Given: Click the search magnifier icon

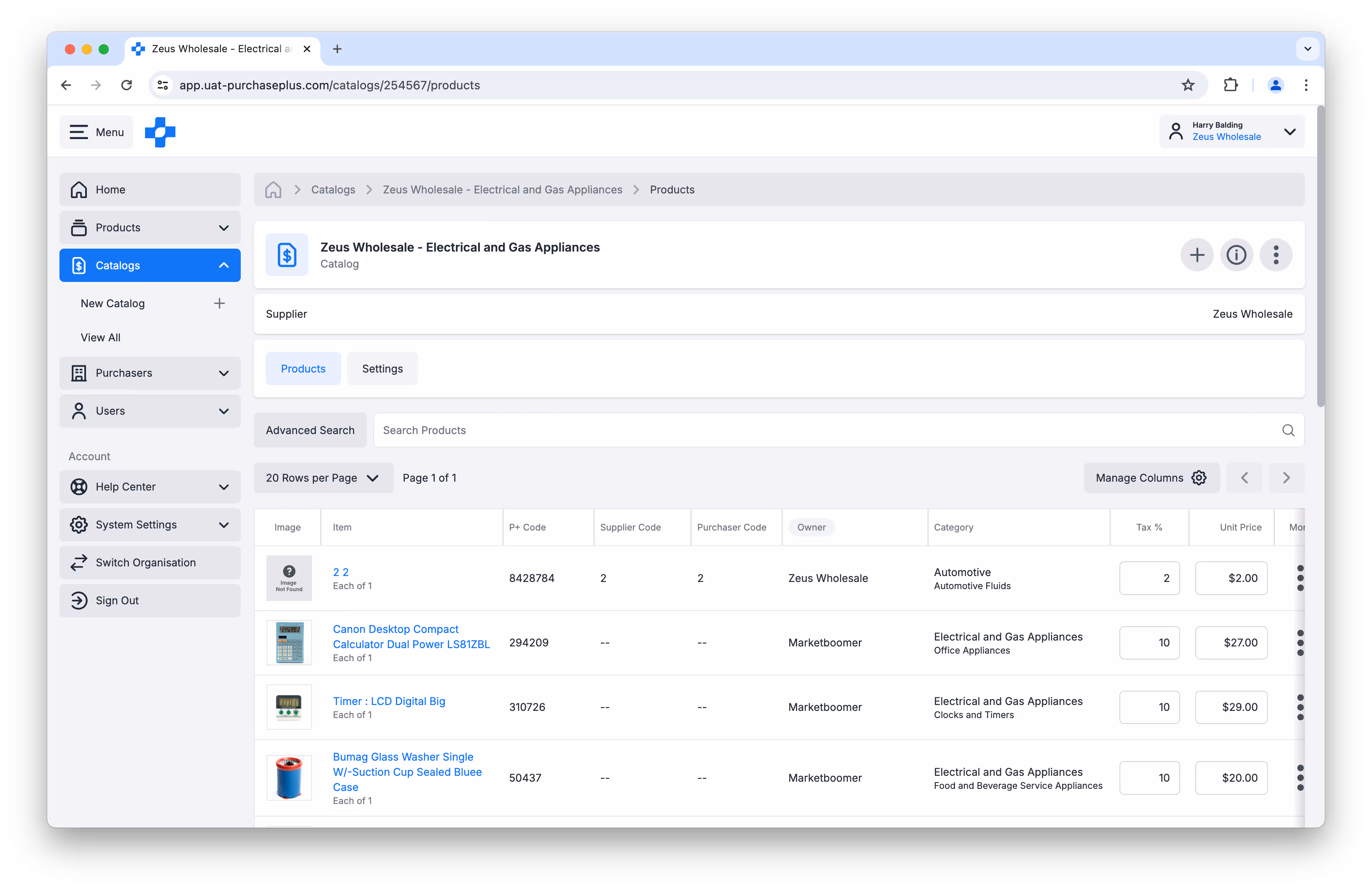Looking at the screenshot, I should [x=1288, y=430].
